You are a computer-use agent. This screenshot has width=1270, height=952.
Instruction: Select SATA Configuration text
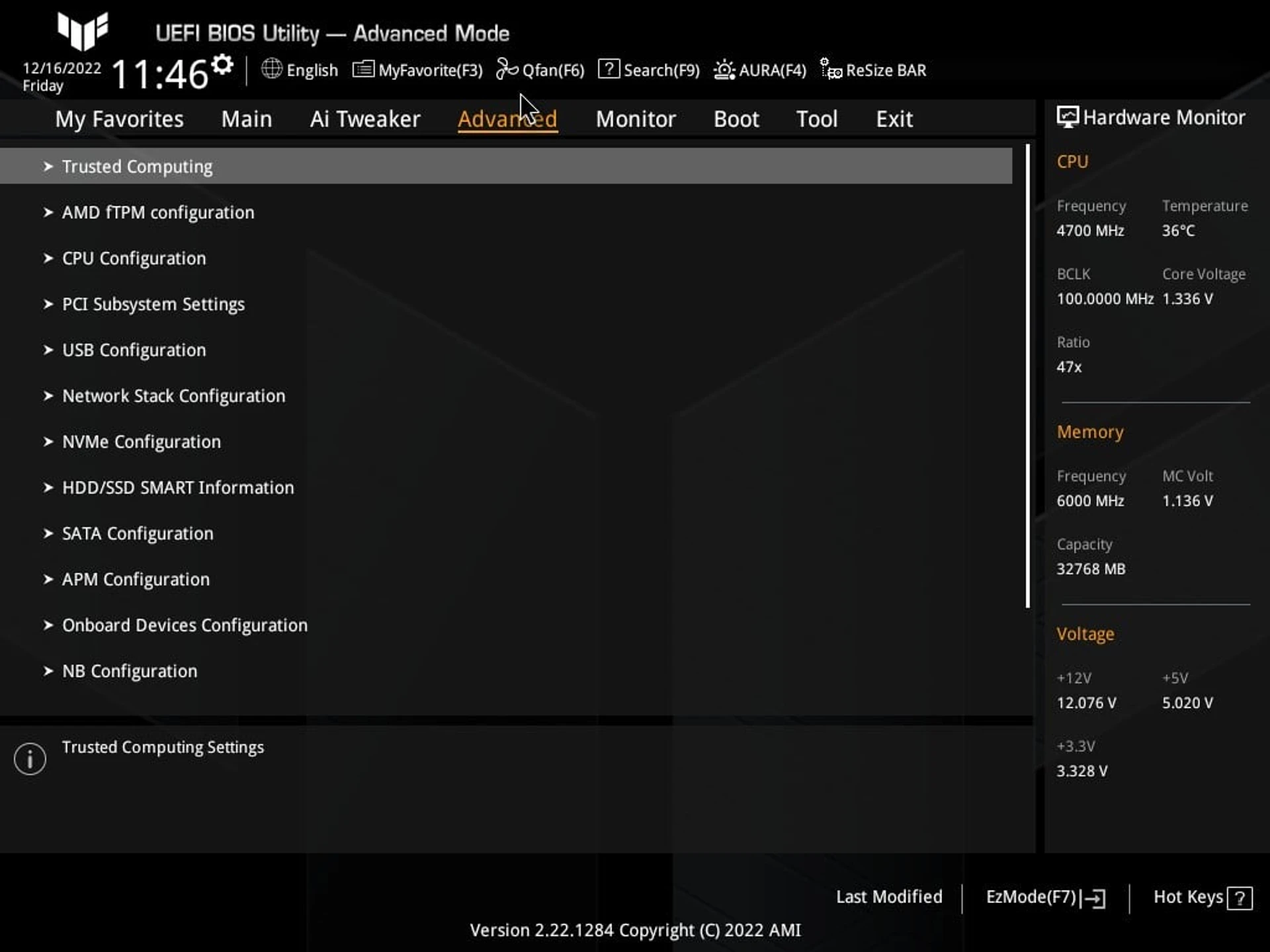(x=138, y=534)
